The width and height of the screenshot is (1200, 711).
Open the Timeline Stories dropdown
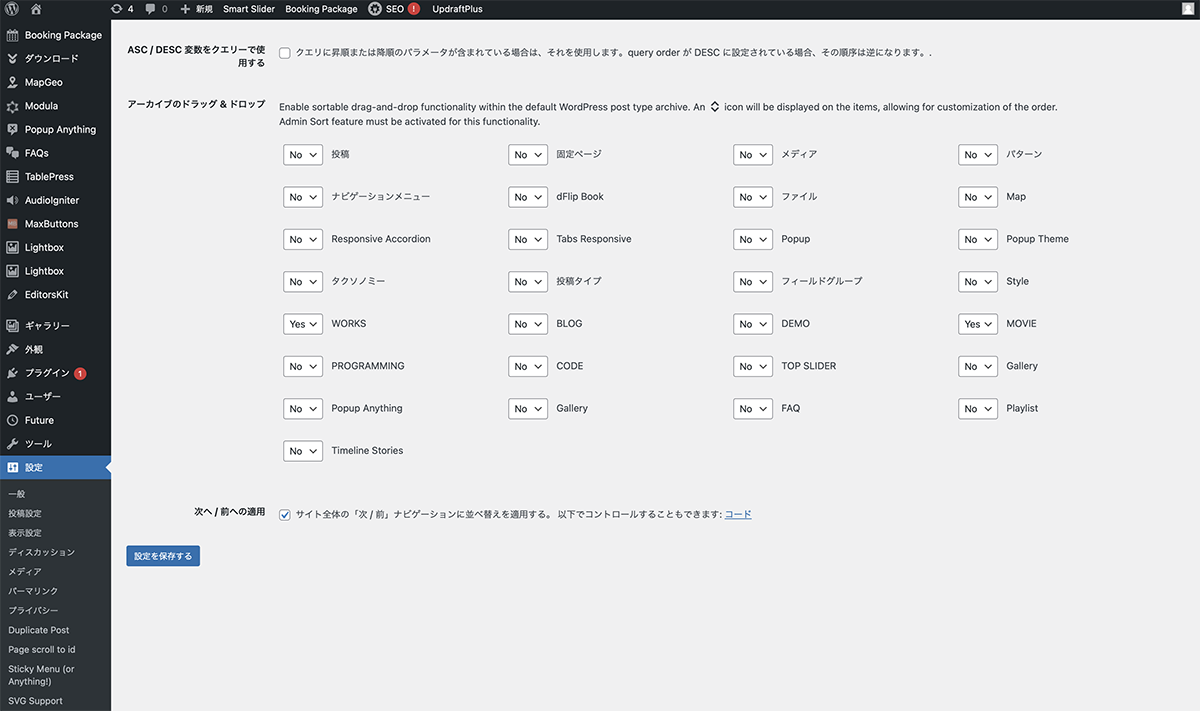[302, 451]
